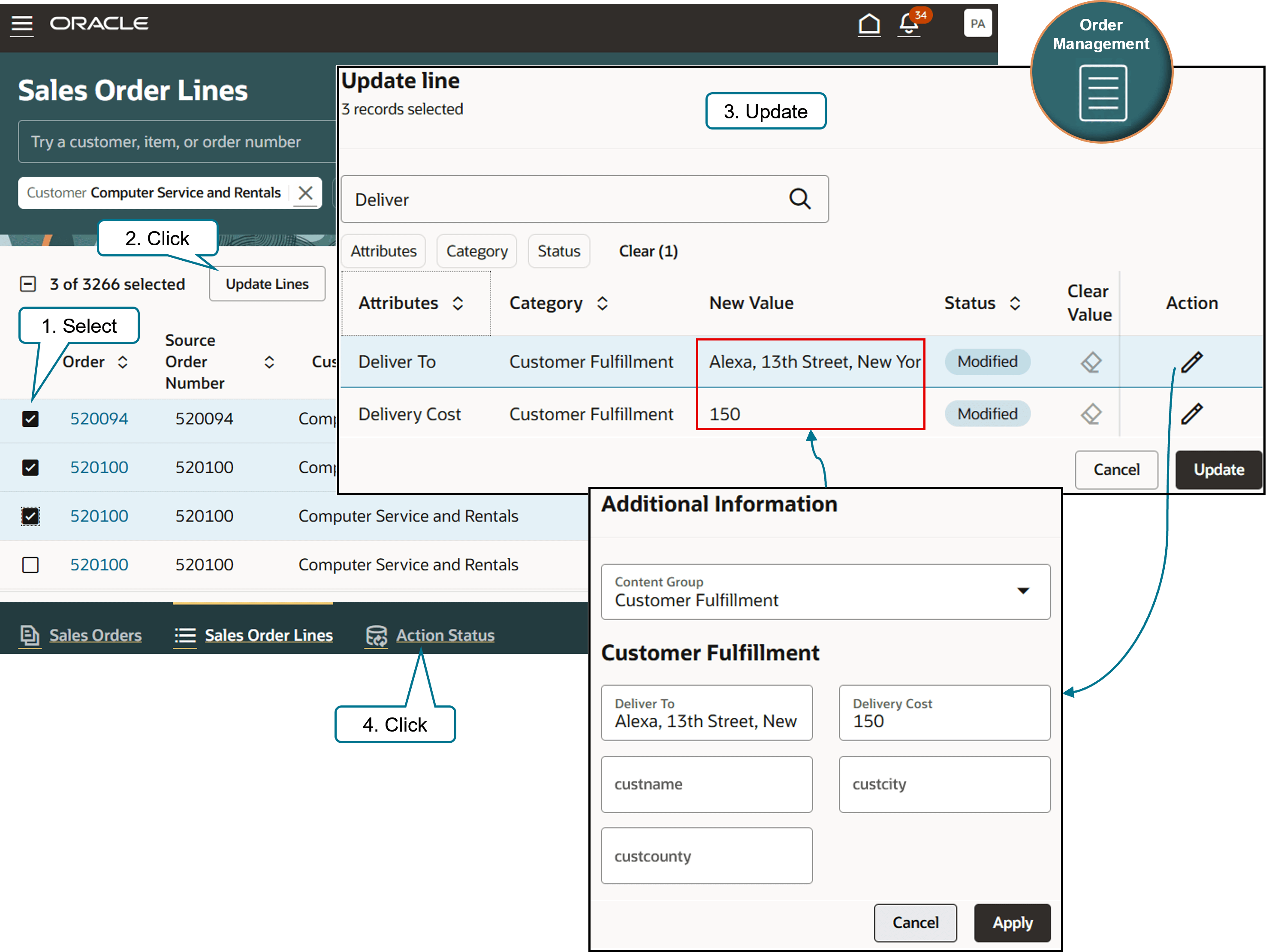
Task: Go to Oracle home icon
Action: pyautogui.click(x=869, y=24)
